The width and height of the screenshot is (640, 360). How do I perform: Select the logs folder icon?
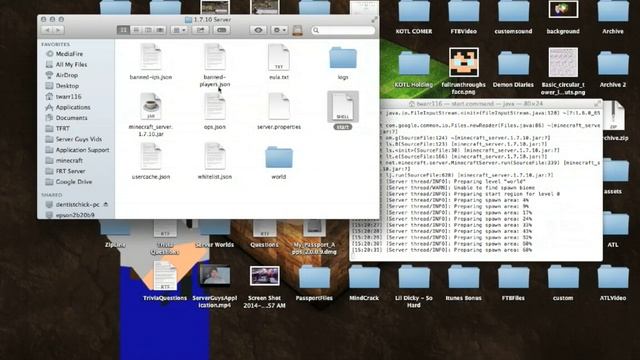343,58
